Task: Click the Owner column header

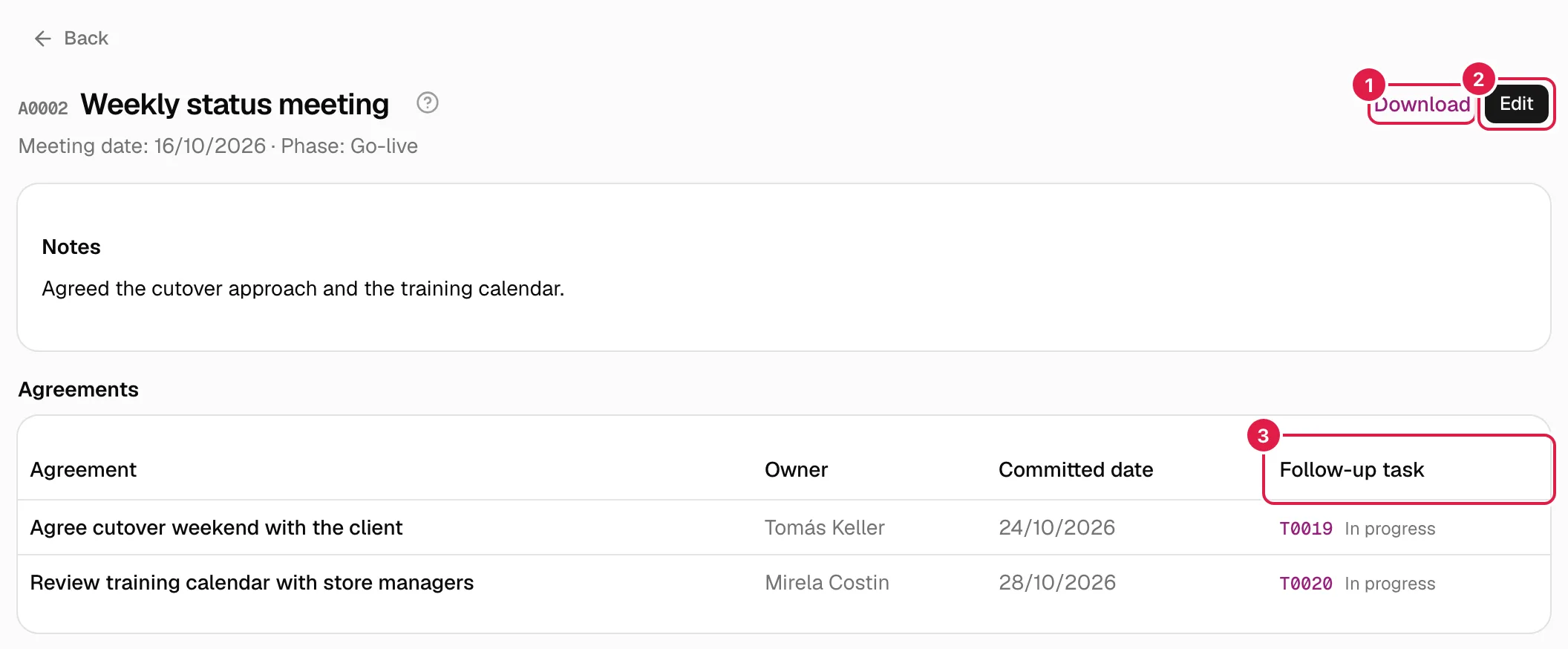Action: [x=796, y=469]
